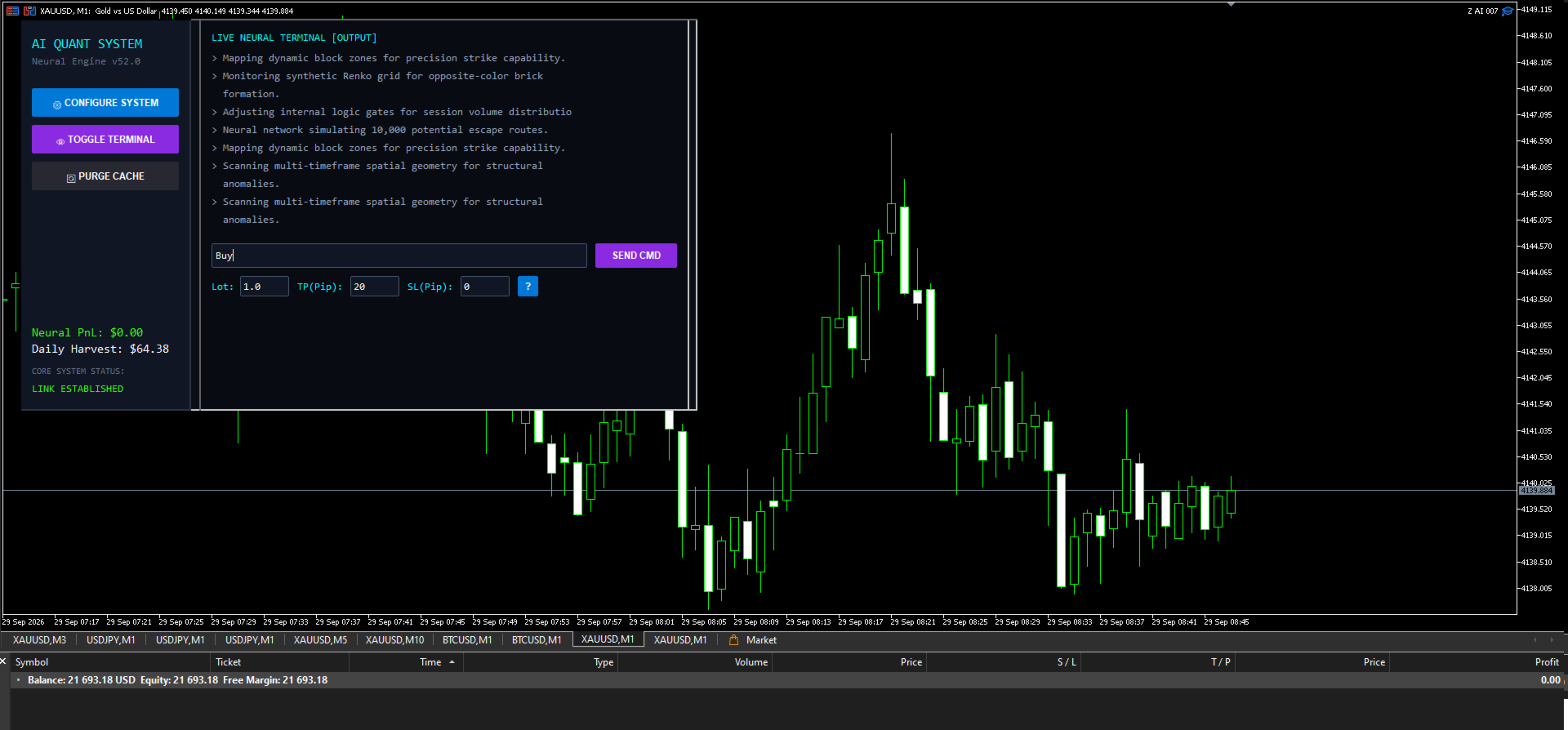Open the XAUUSD,M10 chart tab
This screenshot has height=730, width=1568.
(x=394, y=640)
